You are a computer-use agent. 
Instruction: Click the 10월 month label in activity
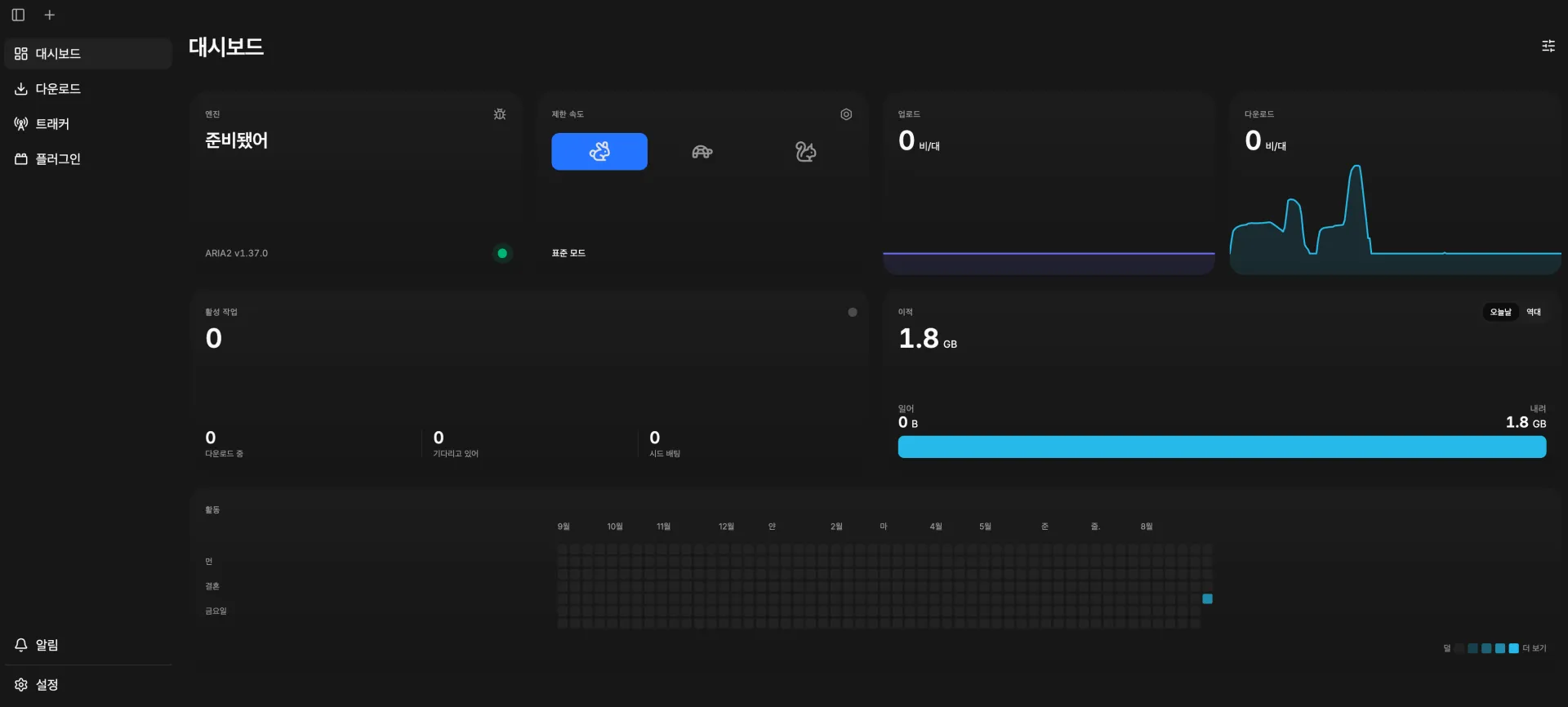tap(615, 527)
